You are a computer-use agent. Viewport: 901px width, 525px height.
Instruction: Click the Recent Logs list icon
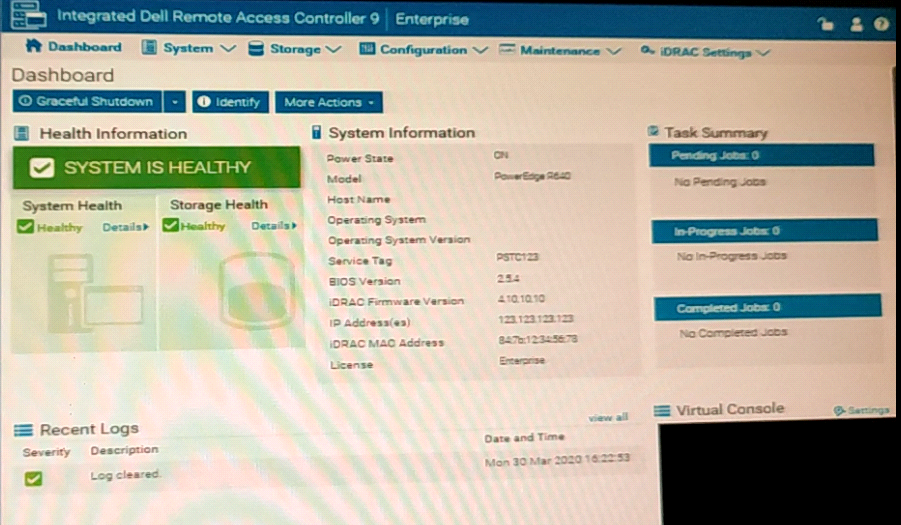coord(23,430)
